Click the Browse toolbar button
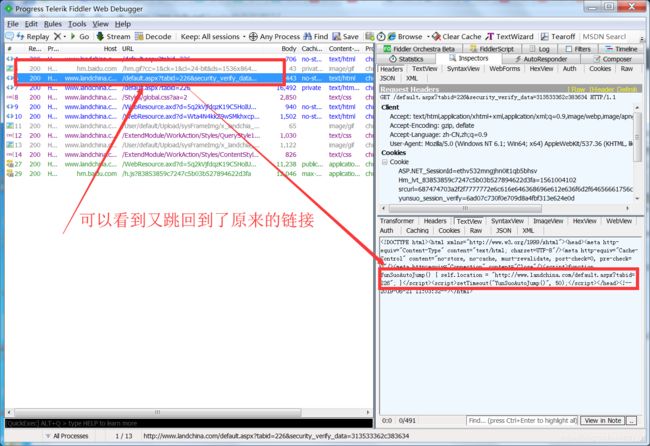 point(405,36)
